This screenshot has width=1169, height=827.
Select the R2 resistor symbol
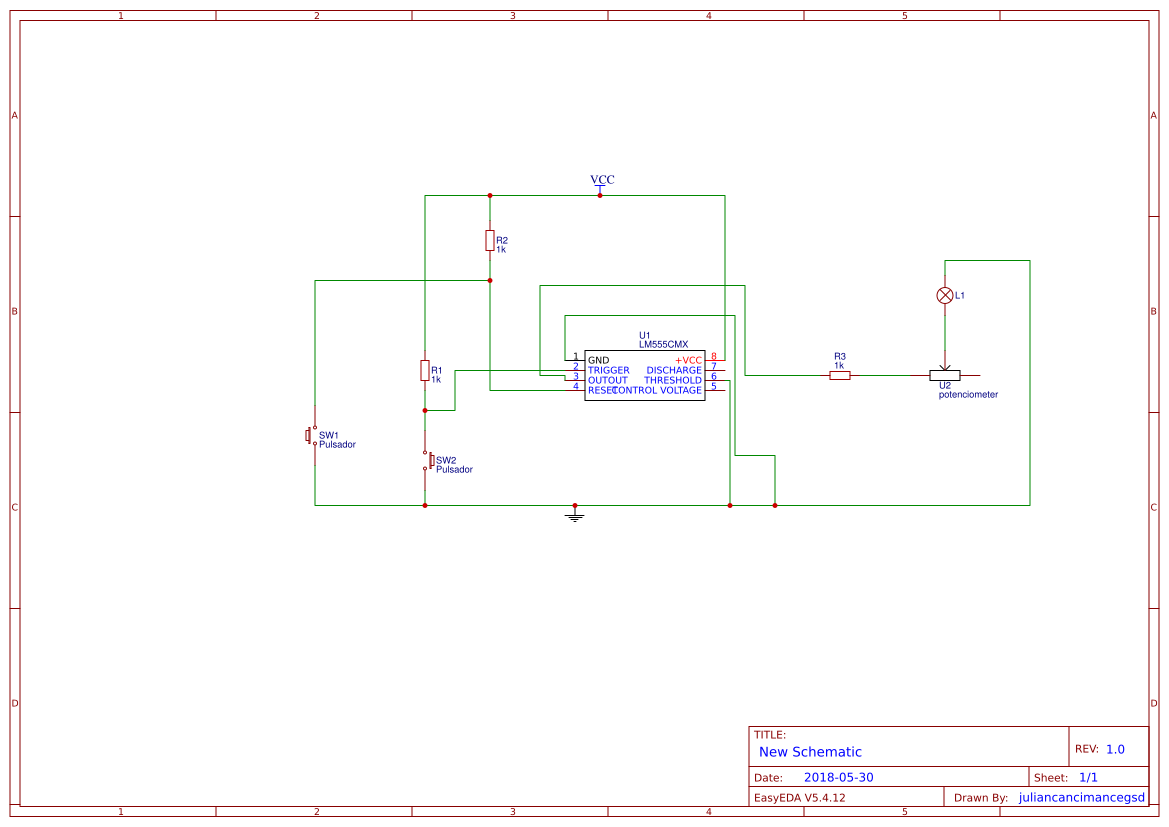[489, 240]
